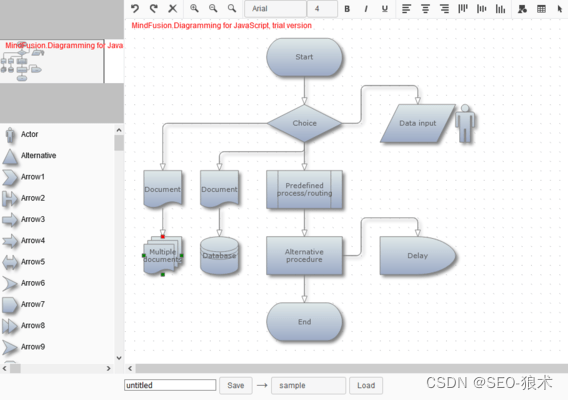Select the Alternative procedure node
Image resolution: width=568 pixels, height=400 pixels.
pyautogui.click(x=304, y=256)
